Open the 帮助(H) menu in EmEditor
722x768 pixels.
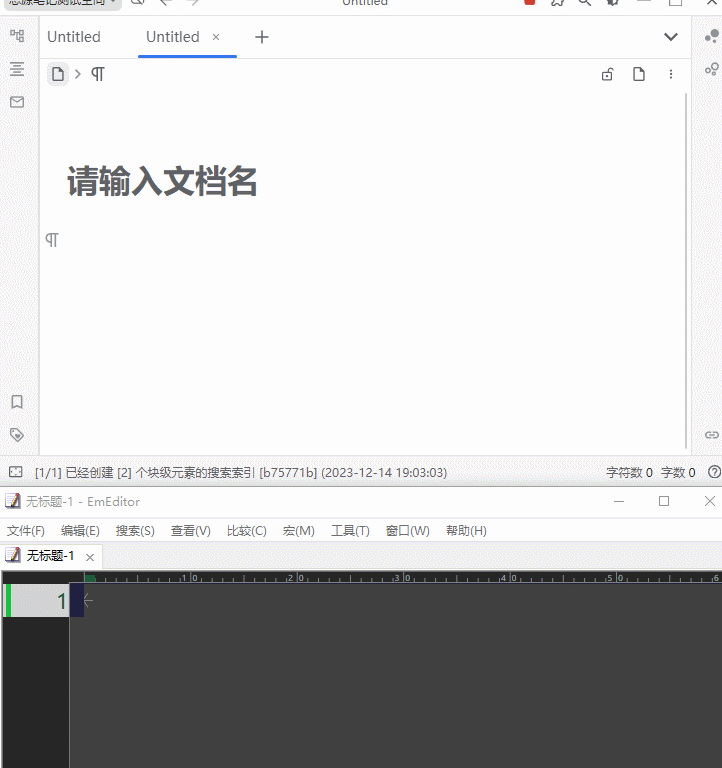click(x=466, y=531)
